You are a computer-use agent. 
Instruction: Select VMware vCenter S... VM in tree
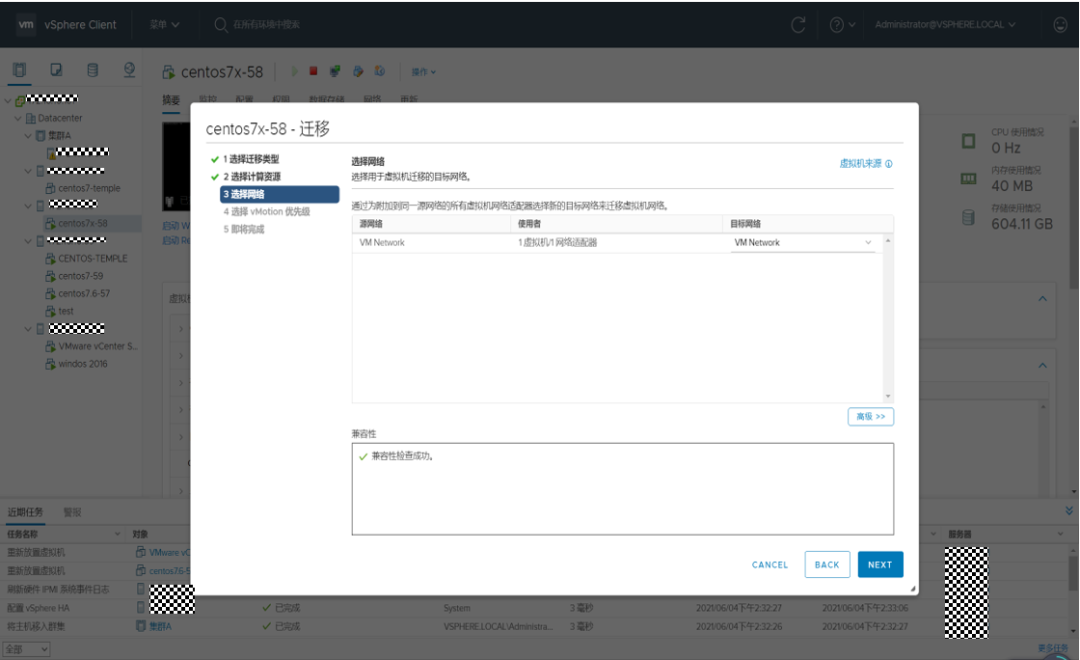pos(97,347)
